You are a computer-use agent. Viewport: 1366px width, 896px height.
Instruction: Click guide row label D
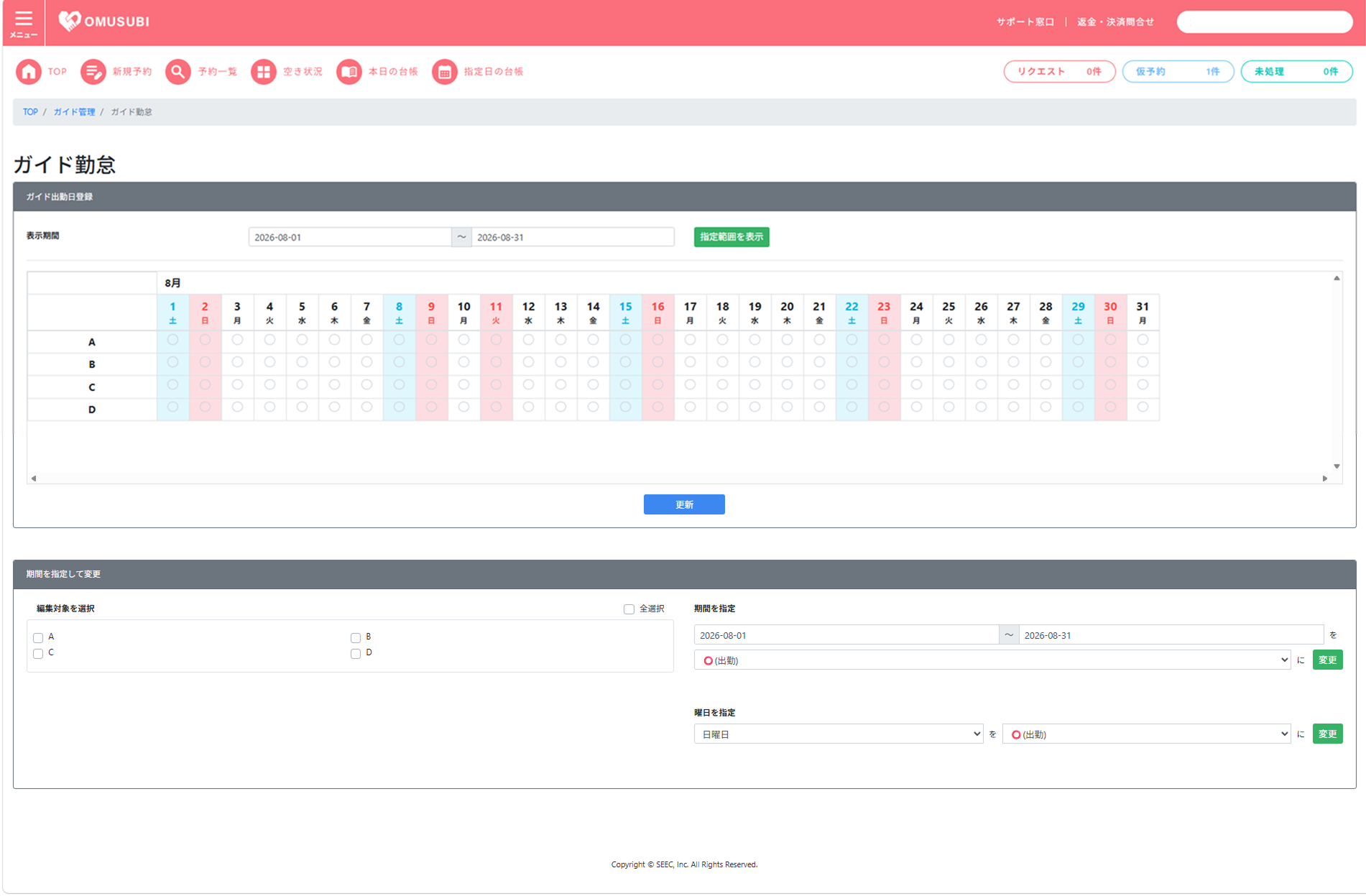point(92,410)
